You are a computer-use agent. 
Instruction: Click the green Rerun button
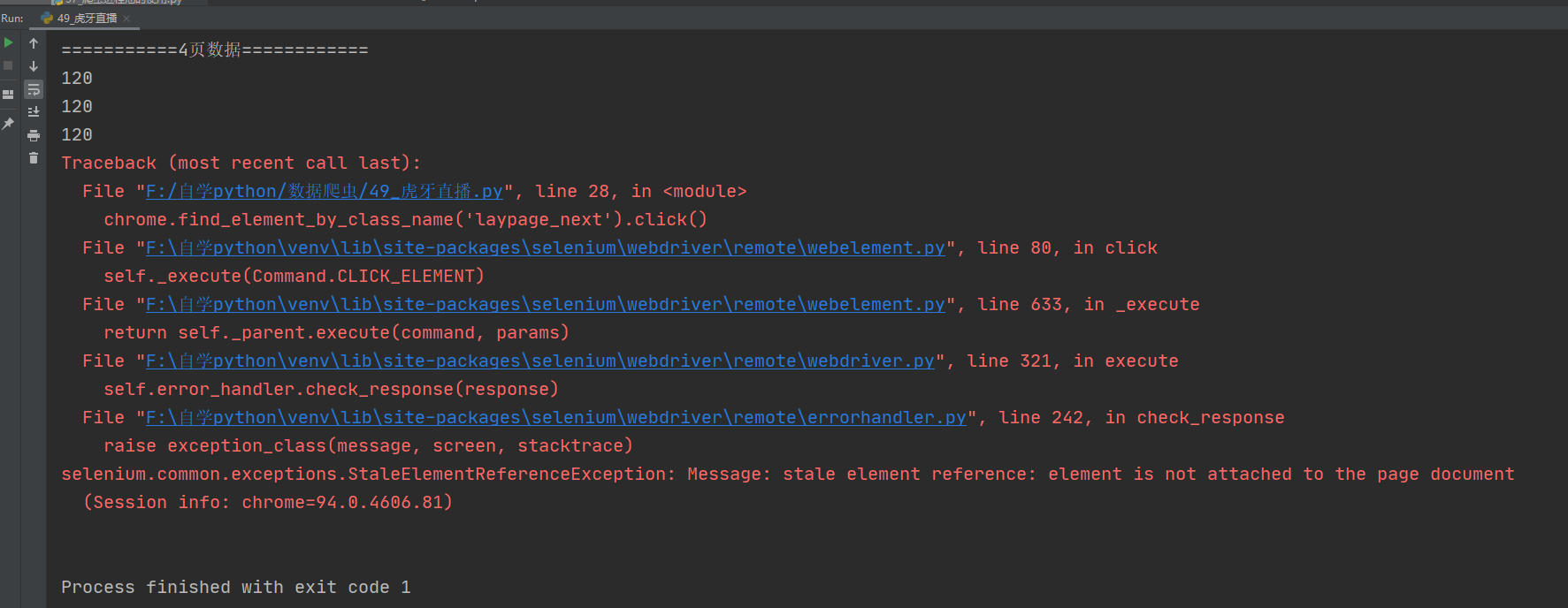[8, 42]
